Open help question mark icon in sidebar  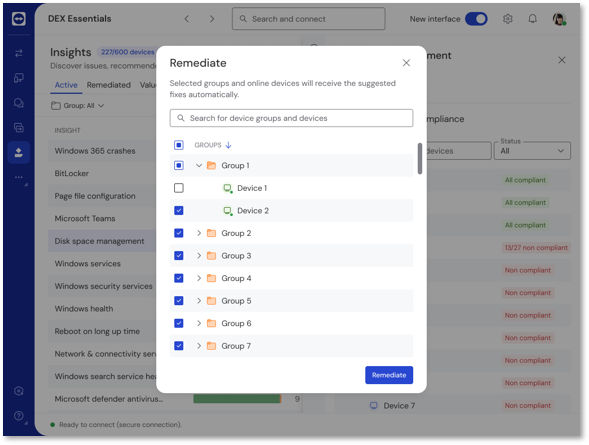point(19,416)
